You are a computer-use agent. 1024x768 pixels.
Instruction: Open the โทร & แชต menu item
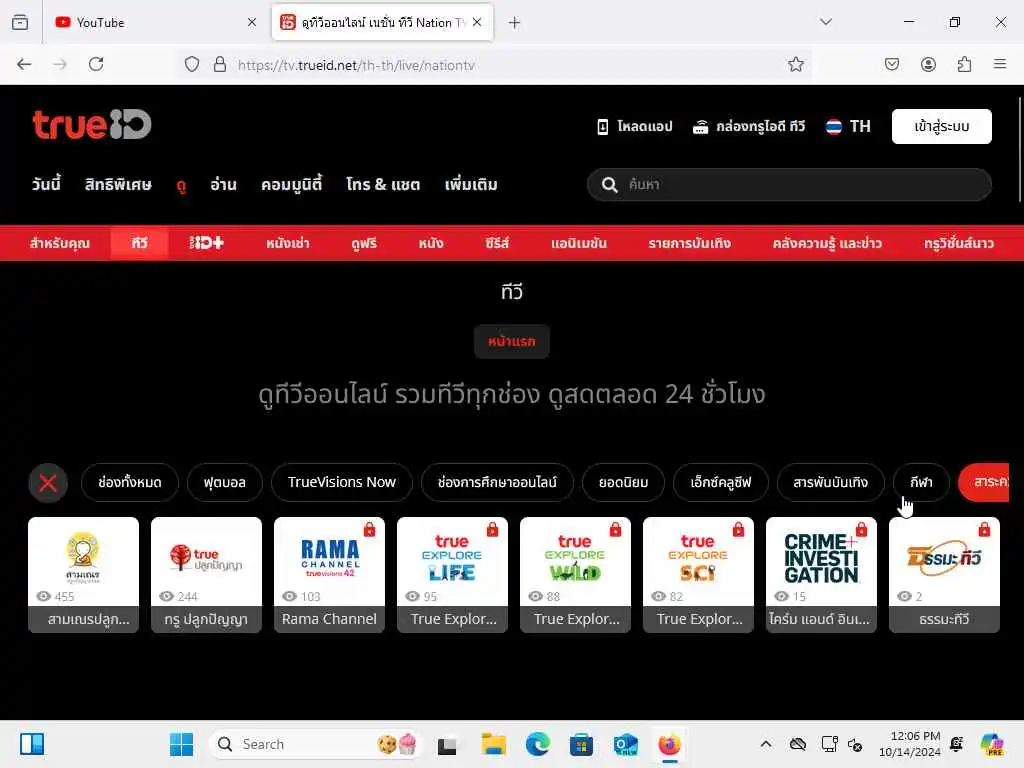coord(383,185)
